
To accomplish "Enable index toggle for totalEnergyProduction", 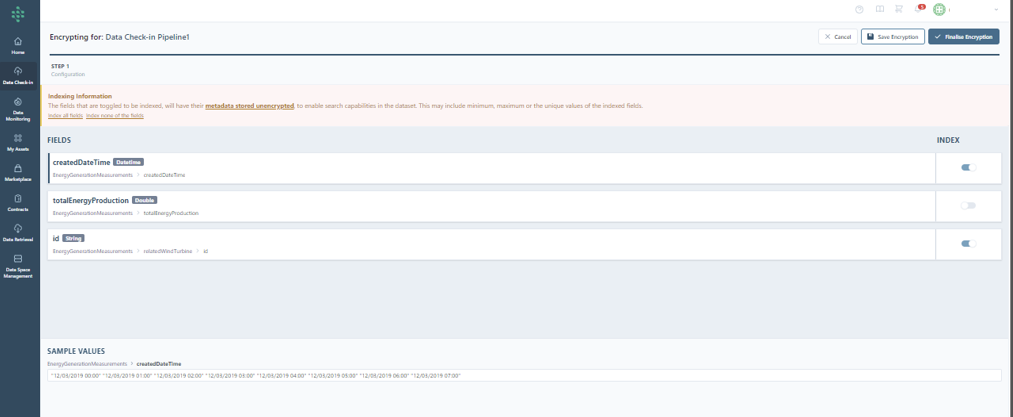I will coord(968,205).
